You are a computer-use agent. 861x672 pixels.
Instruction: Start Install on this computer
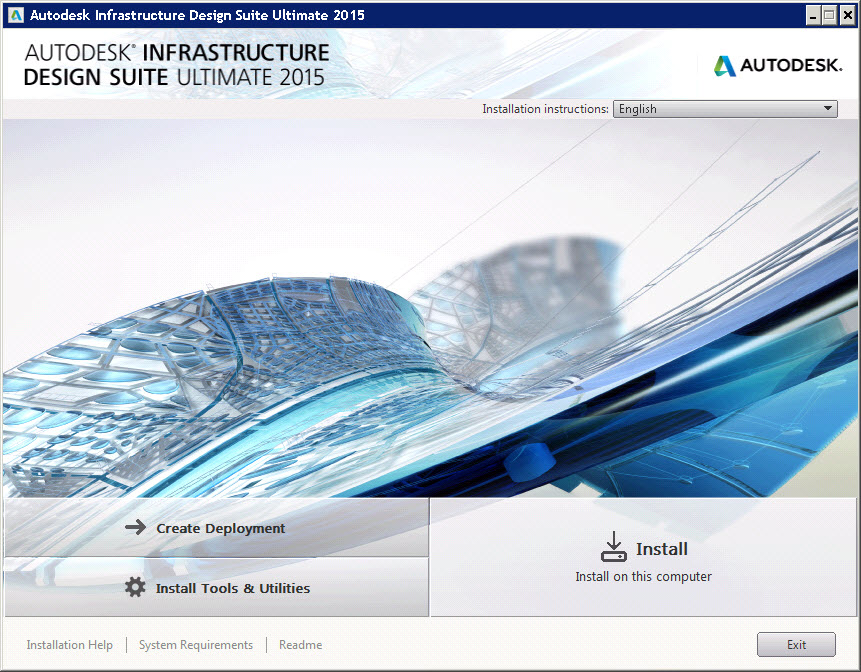tap(644, 557)
